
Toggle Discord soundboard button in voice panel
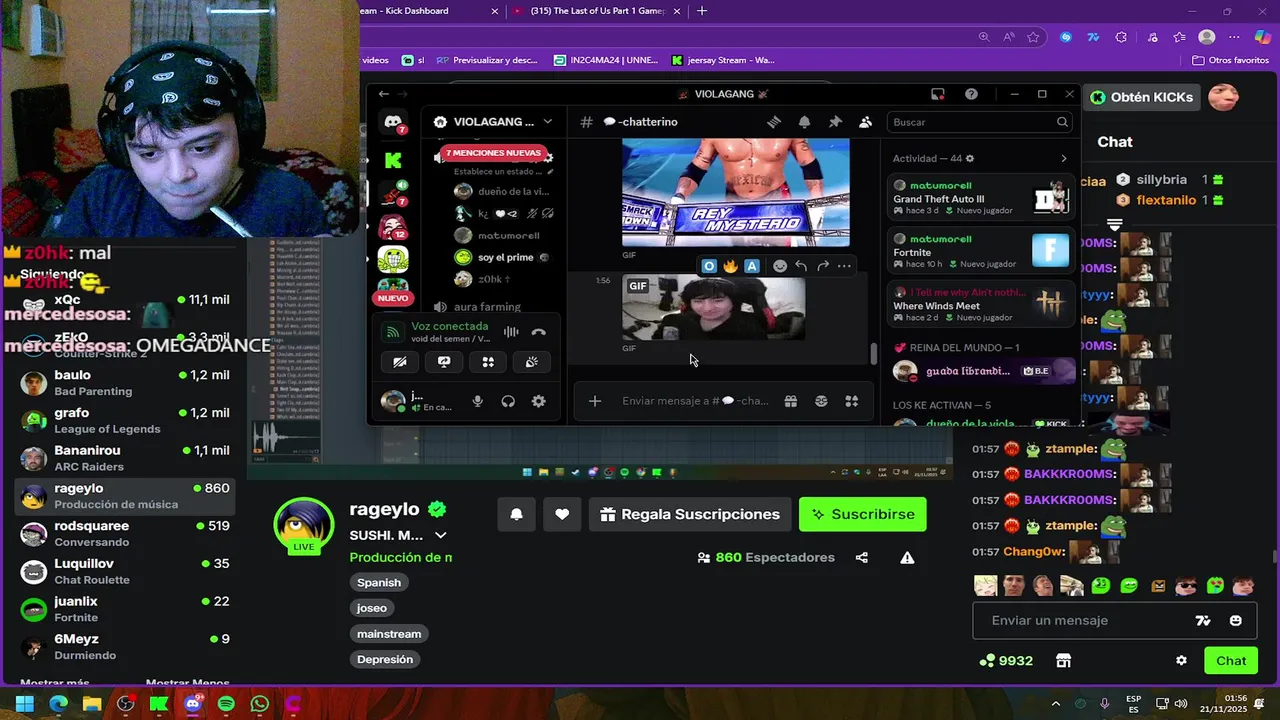[x=532, y=362]
